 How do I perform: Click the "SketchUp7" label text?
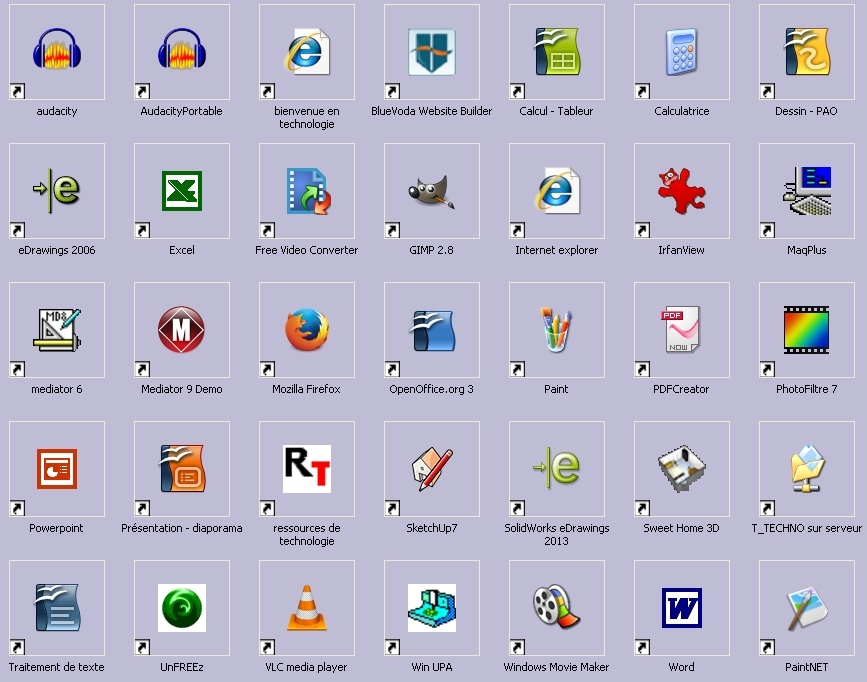point(432,528)
